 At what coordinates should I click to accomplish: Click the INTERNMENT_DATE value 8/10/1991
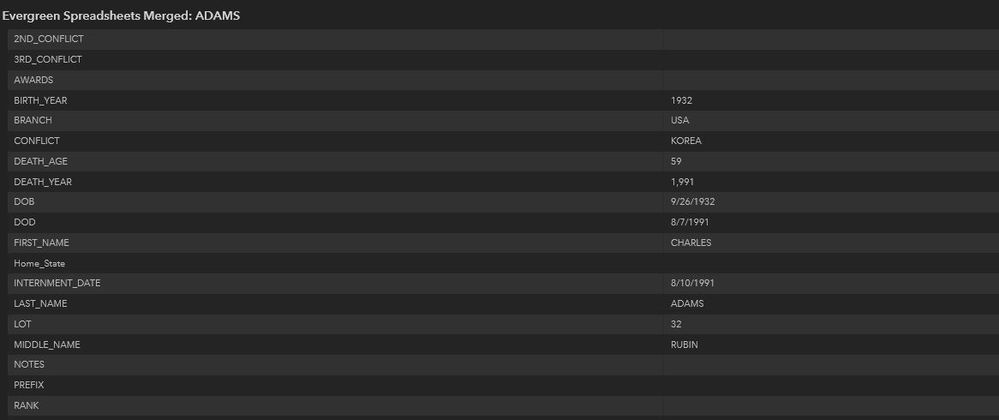coord(693,283)
